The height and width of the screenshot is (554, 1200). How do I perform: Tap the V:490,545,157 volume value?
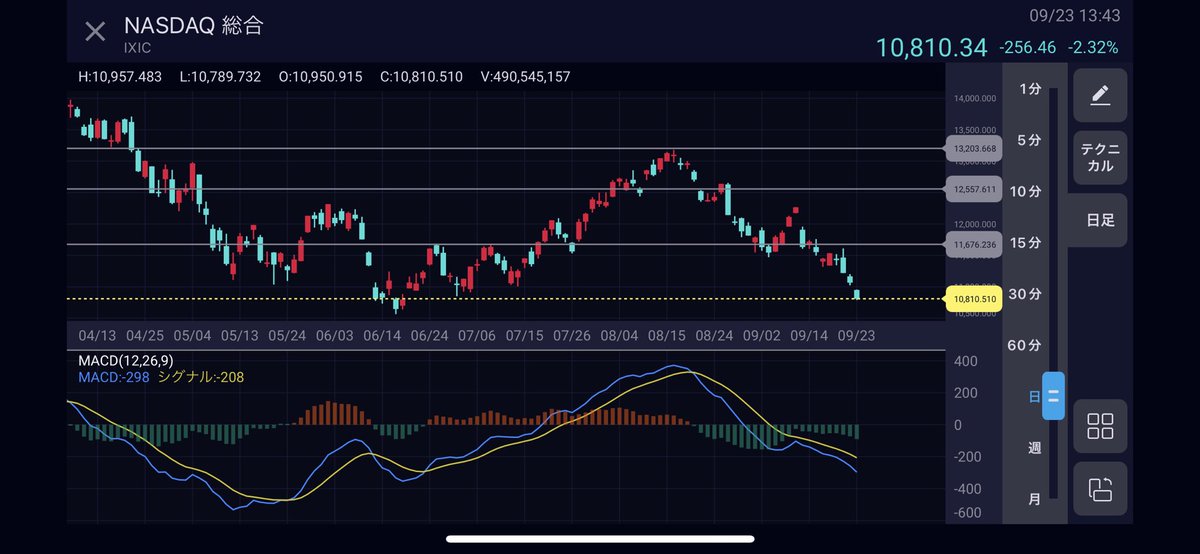click(x=525, y=76)
